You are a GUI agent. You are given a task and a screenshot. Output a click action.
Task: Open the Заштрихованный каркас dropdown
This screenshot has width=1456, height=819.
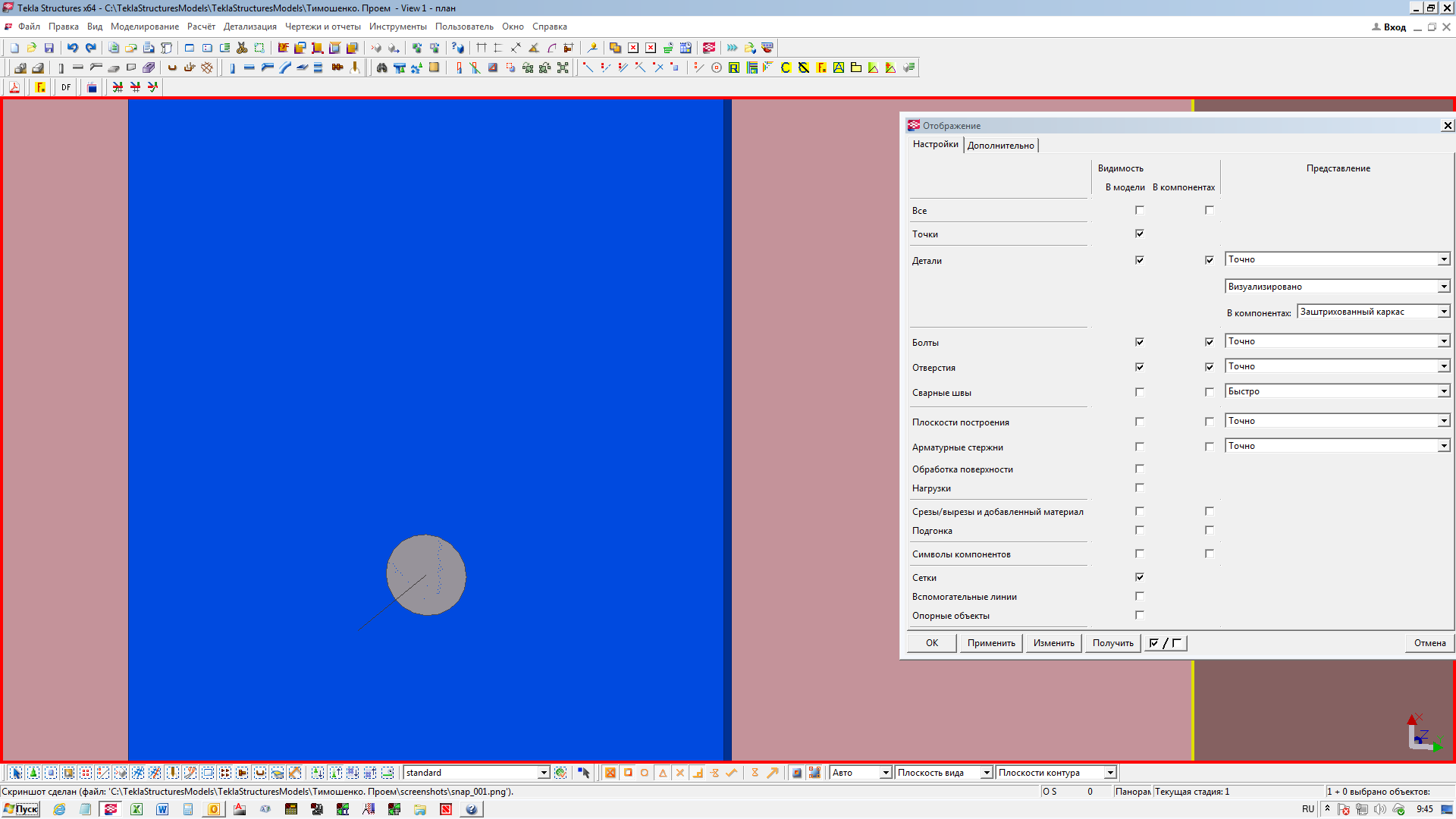coord(1443,312)
